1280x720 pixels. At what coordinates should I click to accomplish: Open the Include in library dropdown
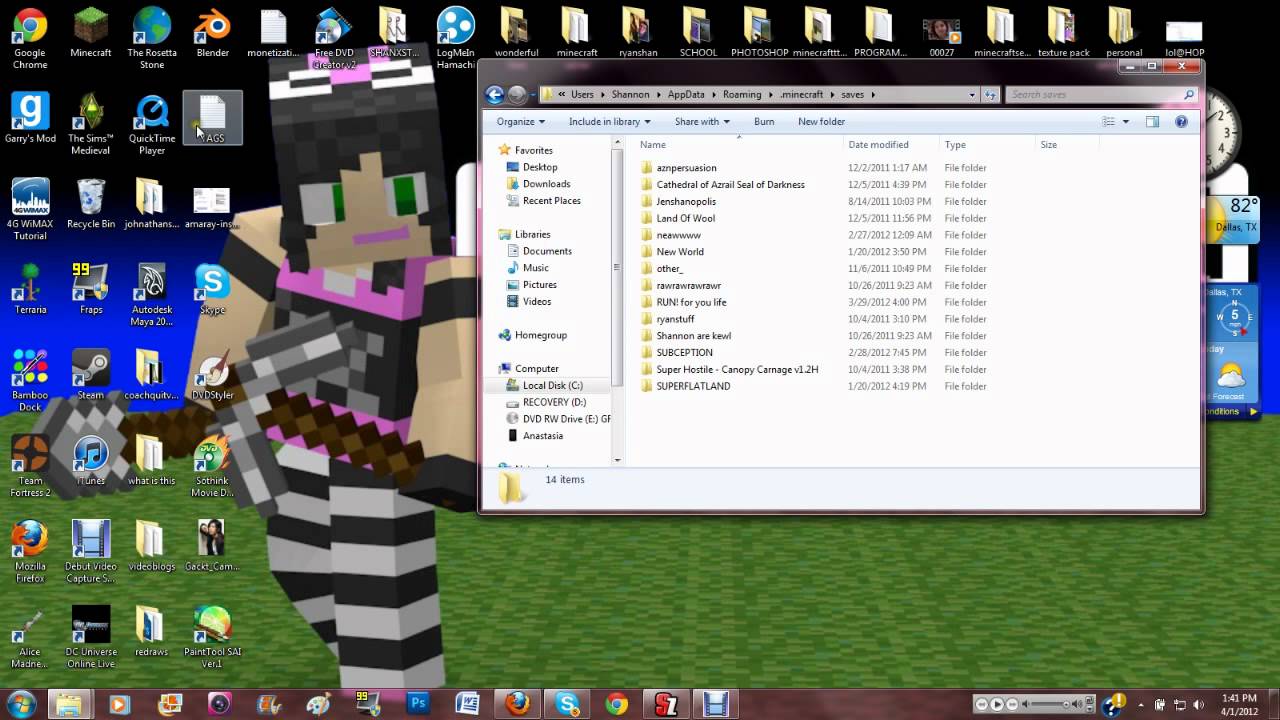pyautogui.click(x=609, y=122)
